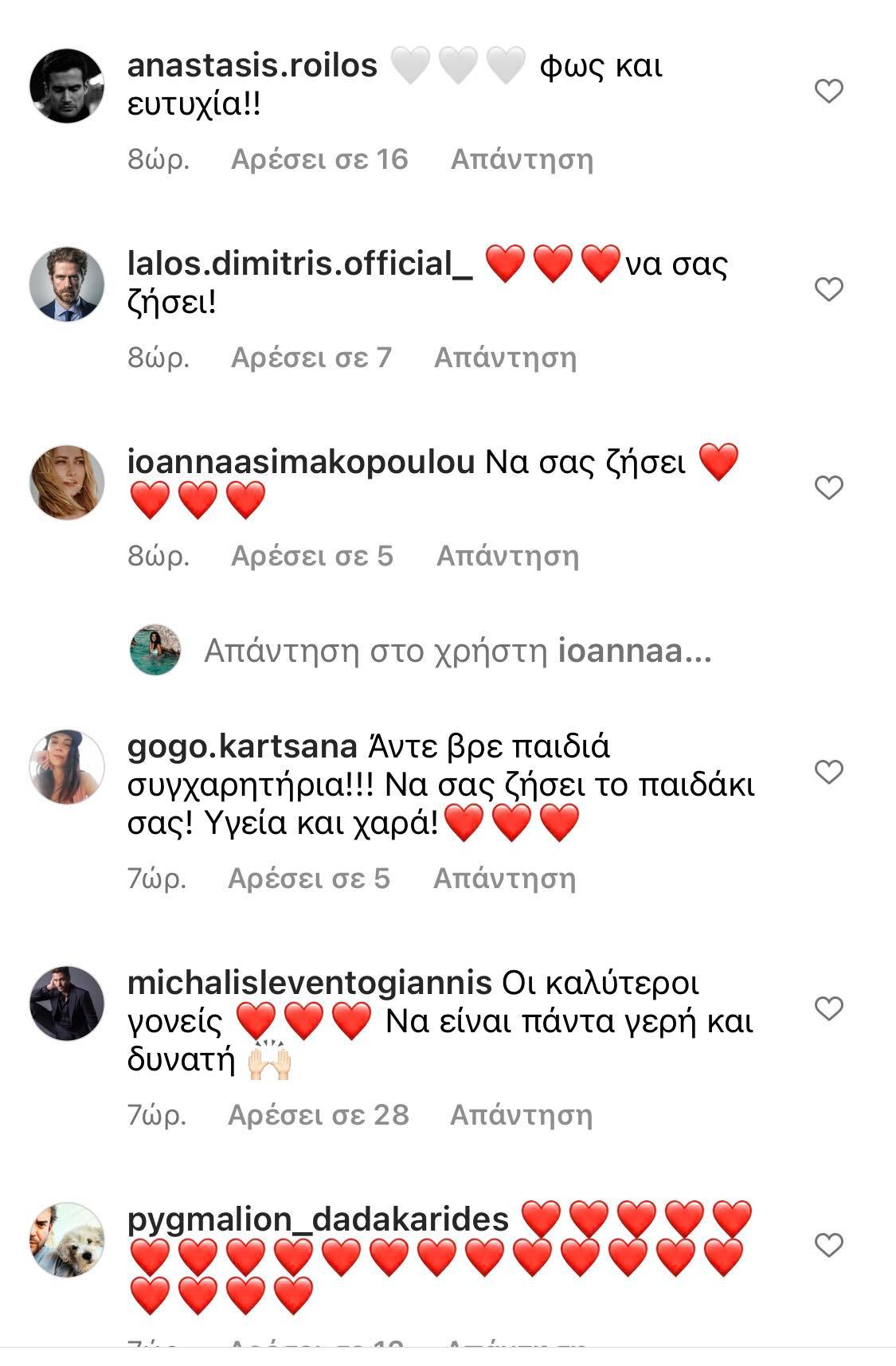Like anastasis.roilos's comment
The height and width of the screenshot is (1366, 896).
click(828, 92)
